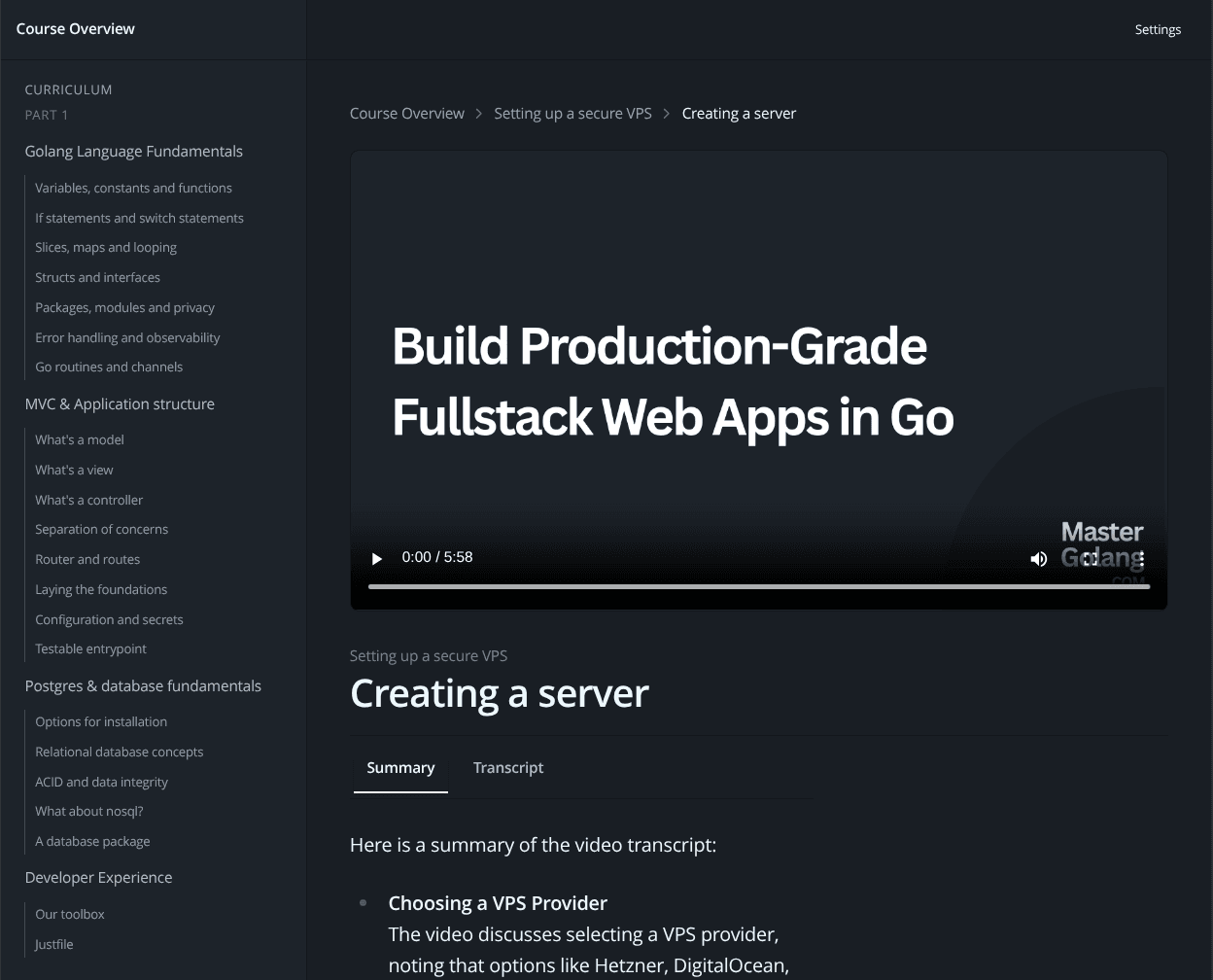This screenshot has width=1213, height=980.
Task: Switch to the Transcript tab
Action: coord(508,767)
